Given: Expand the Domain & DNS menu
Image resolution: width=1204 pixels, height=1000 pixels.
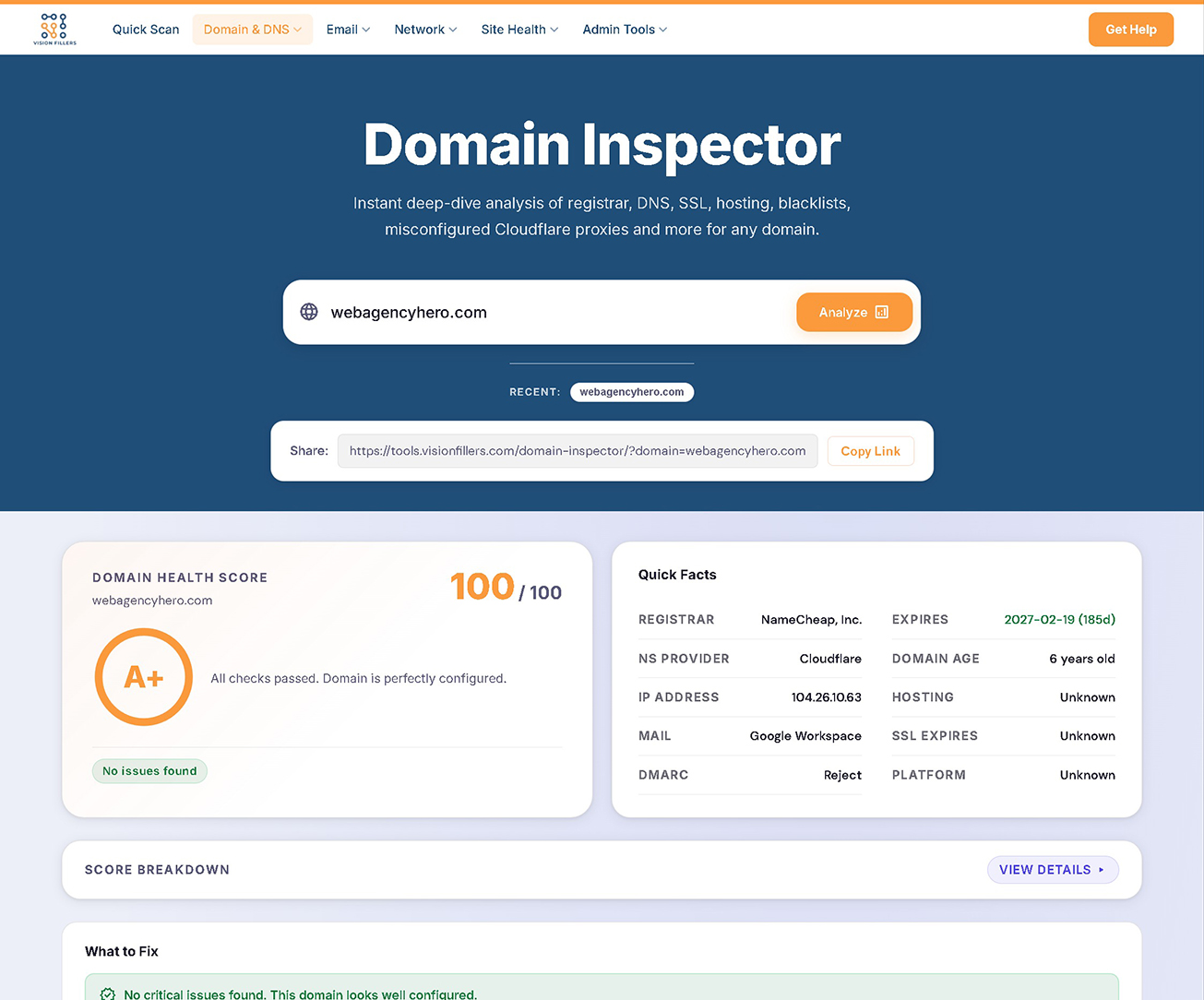Looking at the screenshot, I should (x=253, y=30).
